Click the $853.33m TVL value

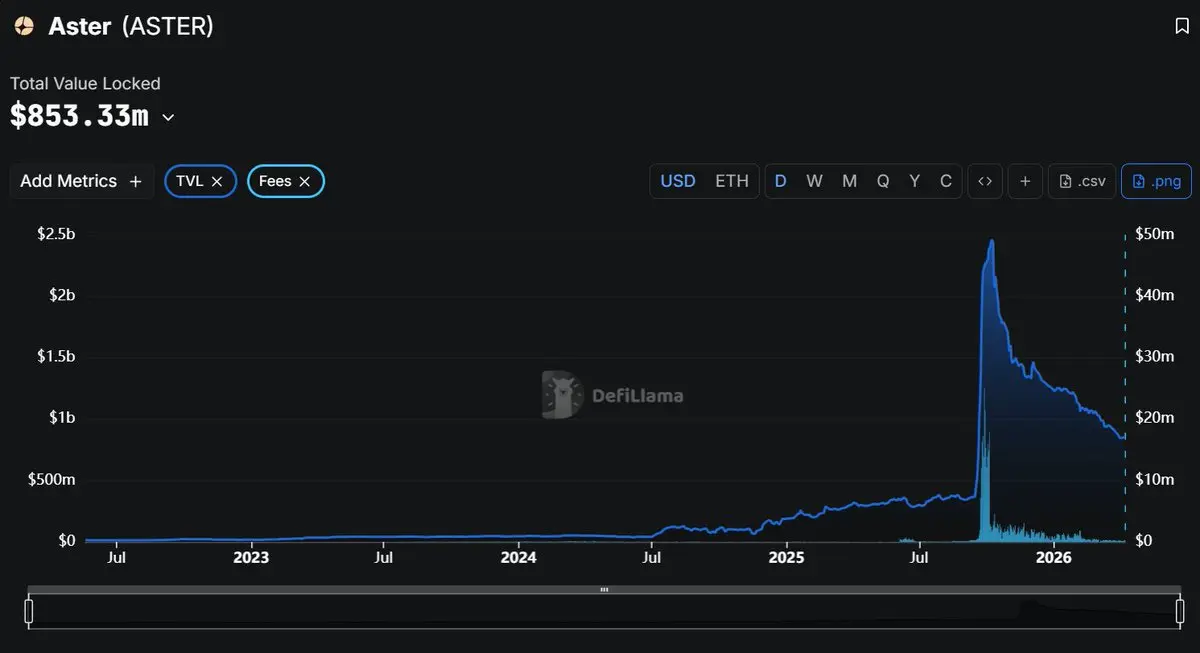point(79,116)
